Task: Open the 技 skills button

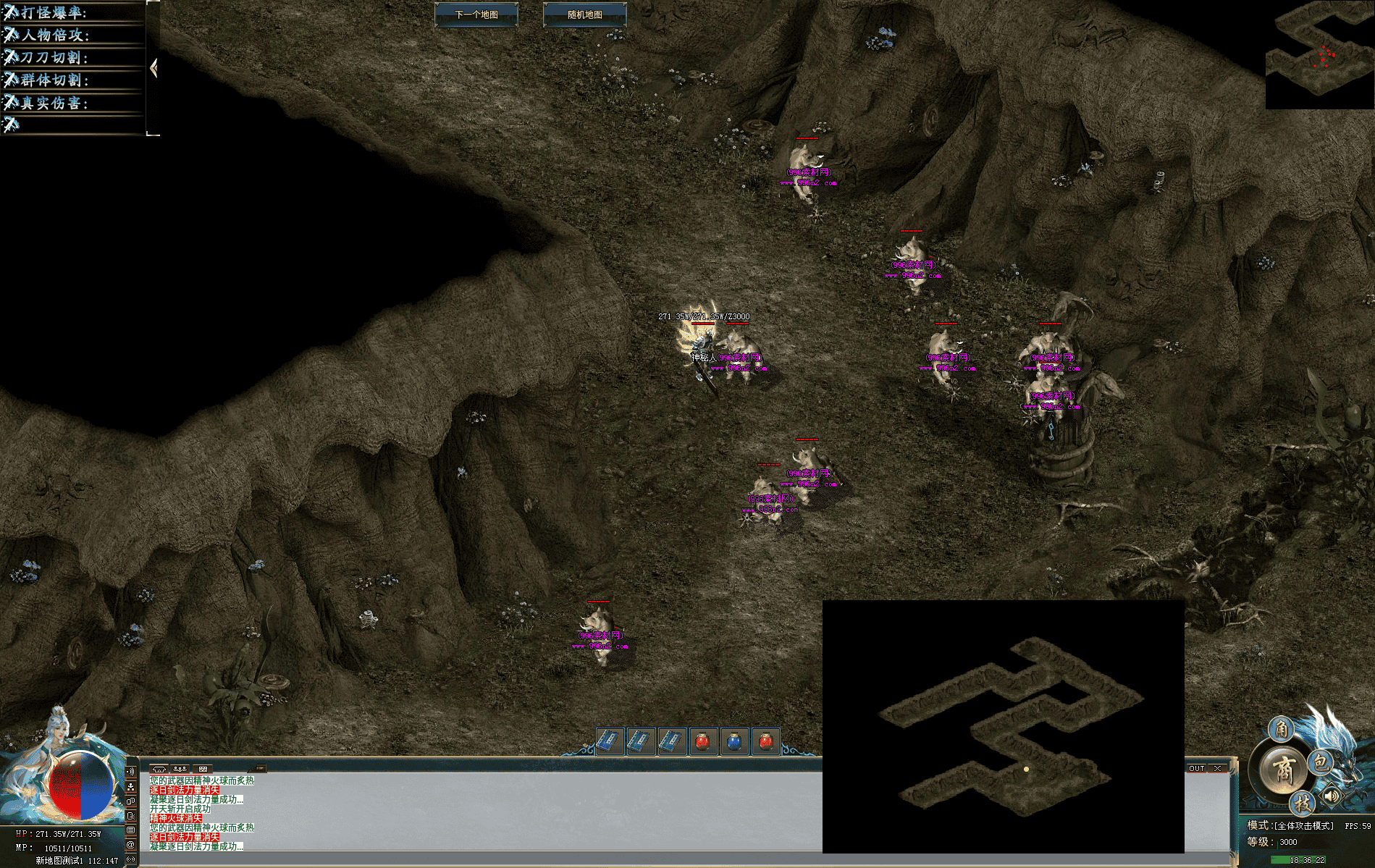Action: pos(1302,802)
